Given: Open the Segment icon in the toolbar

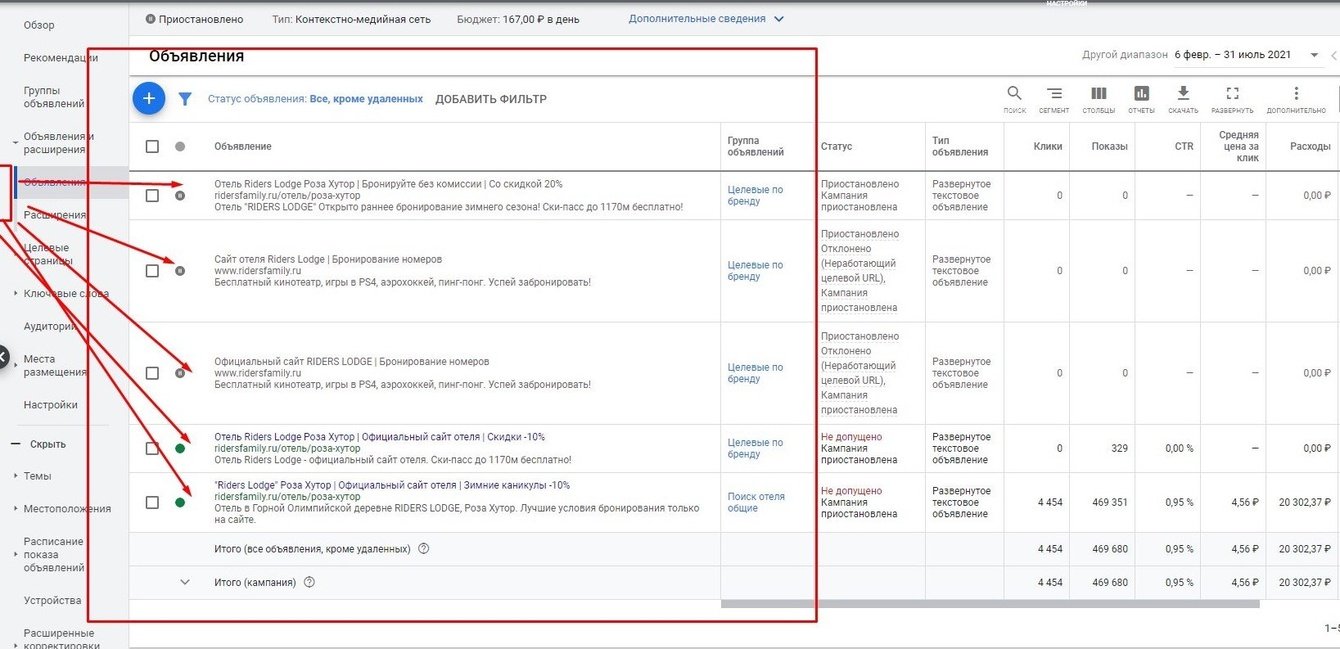Looking at the screenshot, I should 1054,93.
